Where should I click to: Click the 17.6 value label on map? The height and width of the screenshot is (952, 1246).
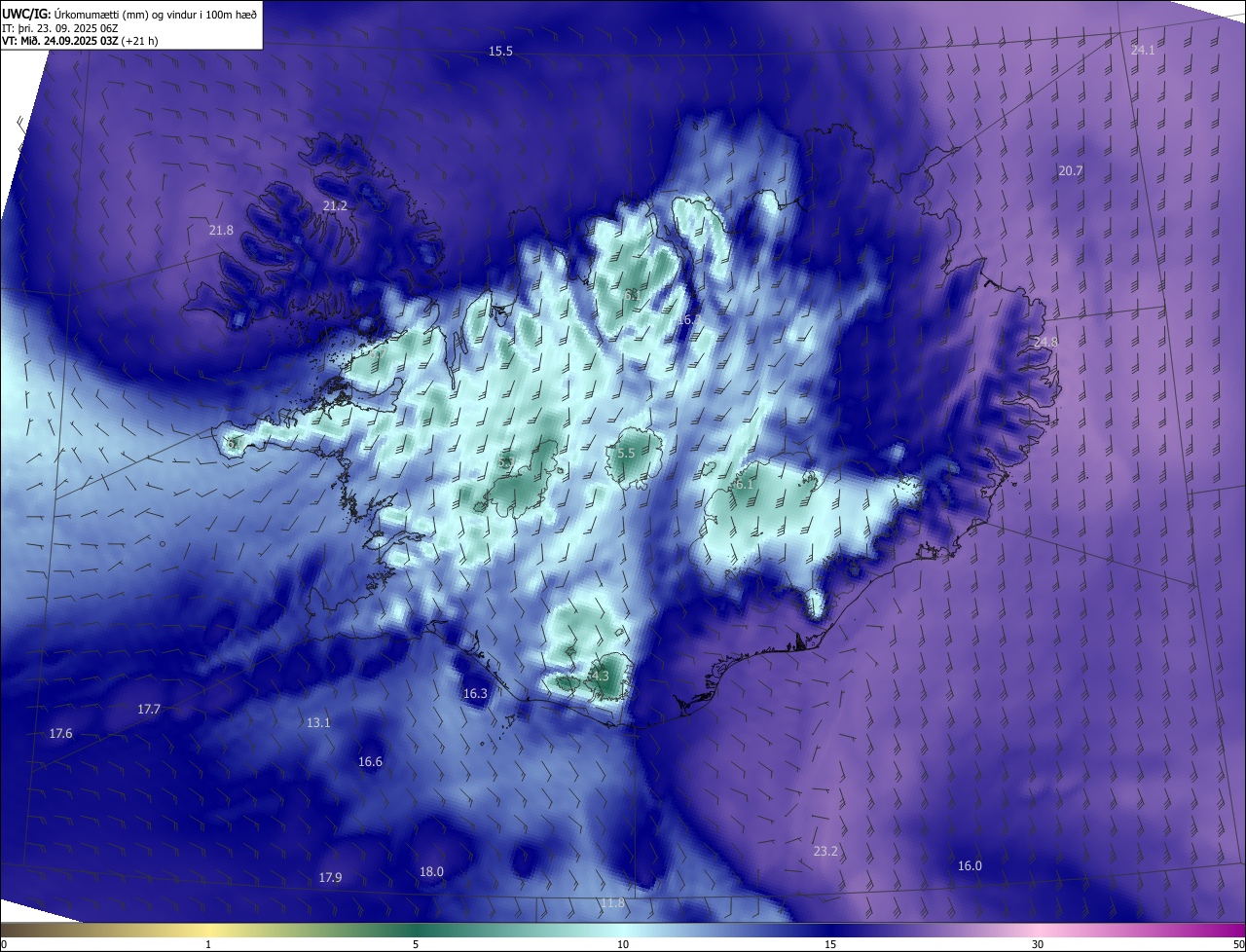click(60, 733)
